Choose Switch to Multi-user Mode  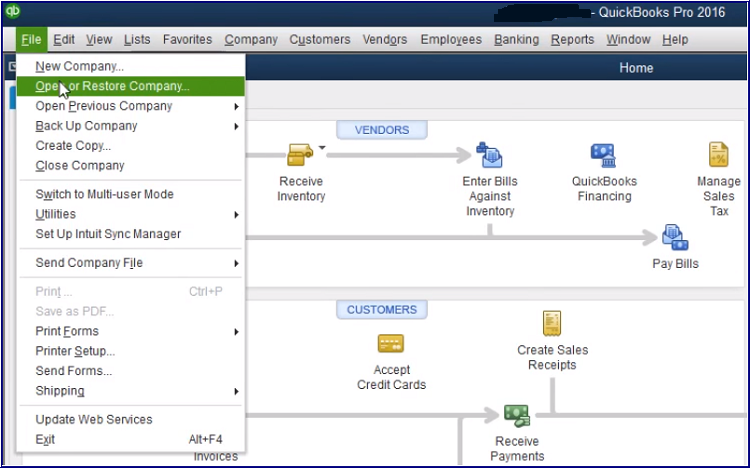131,194
